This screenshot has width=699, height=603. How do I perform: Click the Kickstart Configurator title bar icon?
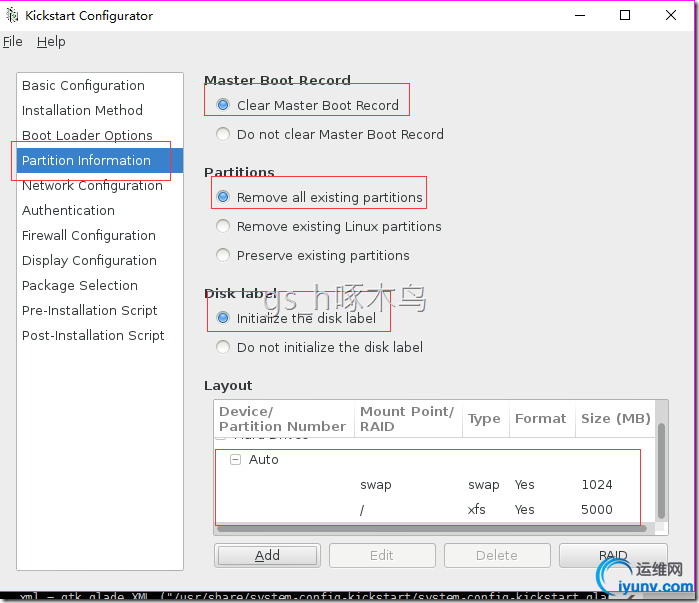point(12,16)
